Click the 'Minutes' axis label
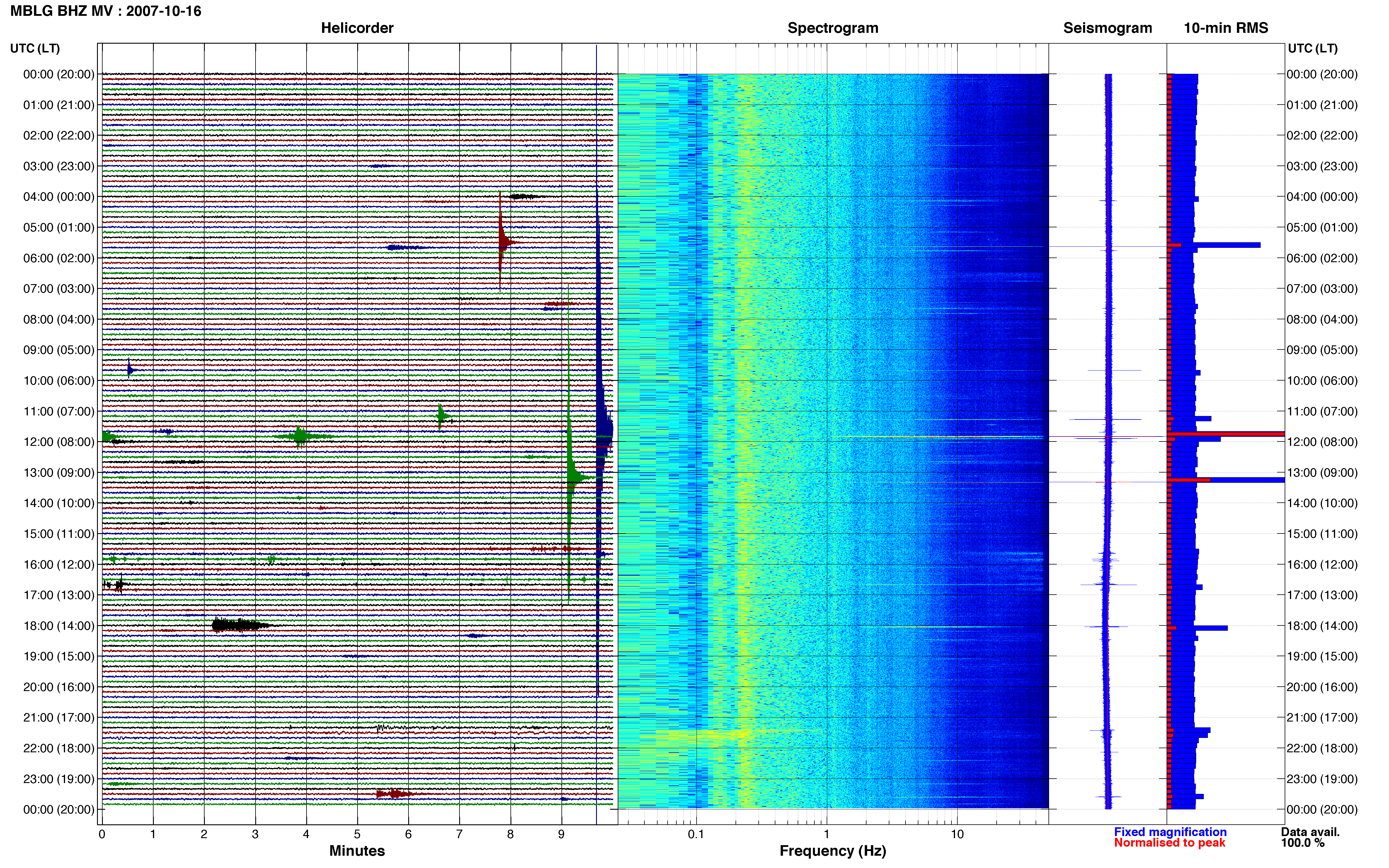Screen dimensions: 1389x868 [x=357, y=851]
